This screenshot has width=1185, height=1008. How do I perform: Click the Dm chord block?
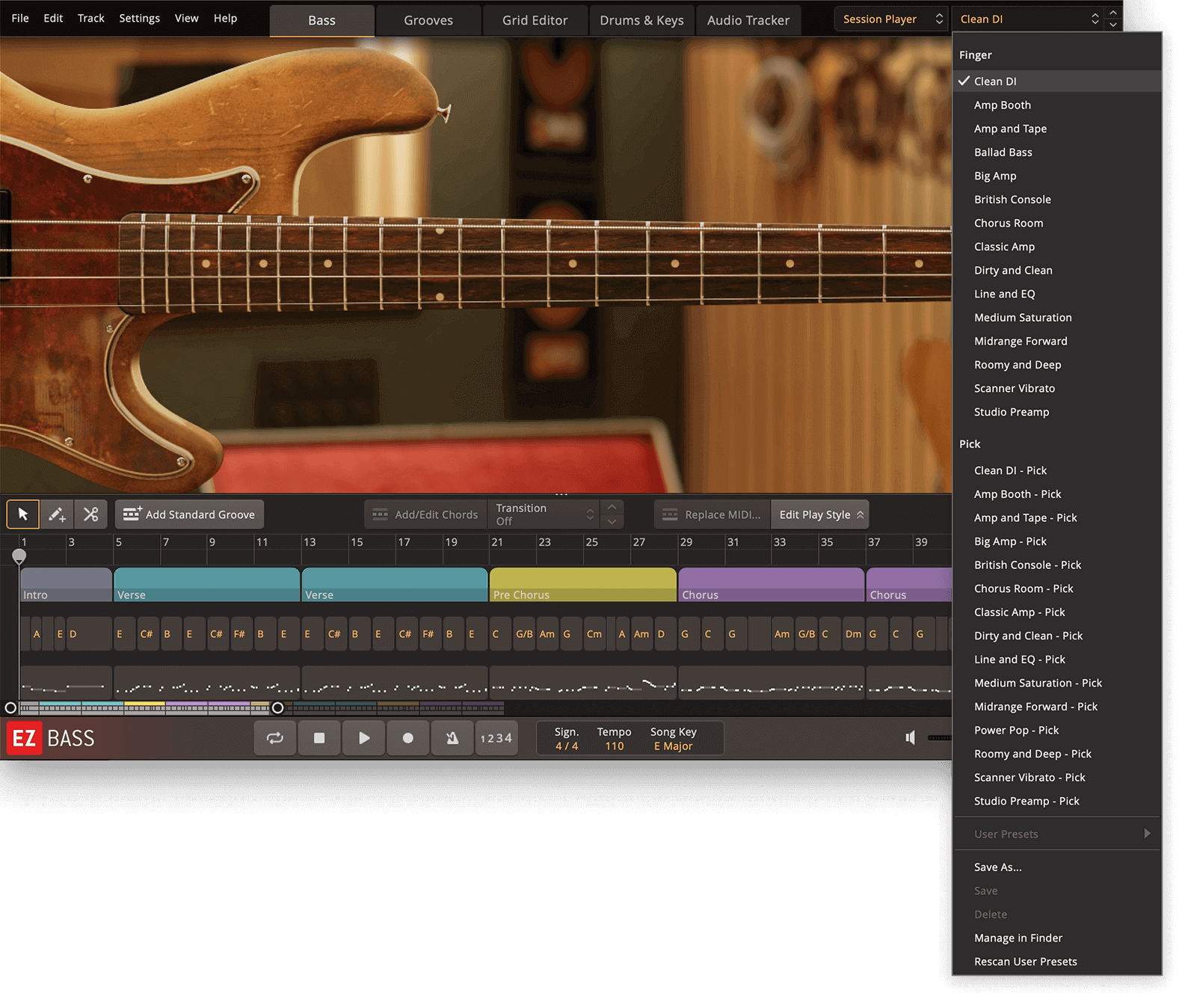tap(853, 634)
